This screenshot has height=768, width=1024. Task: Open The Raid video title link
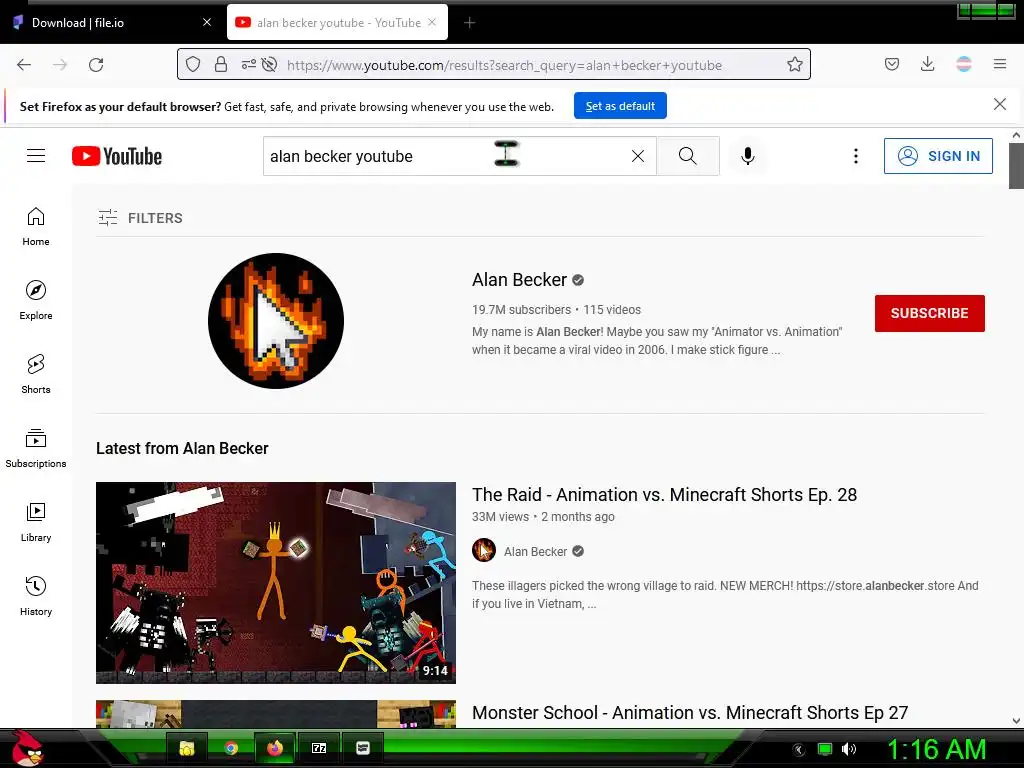coord(664,494)
